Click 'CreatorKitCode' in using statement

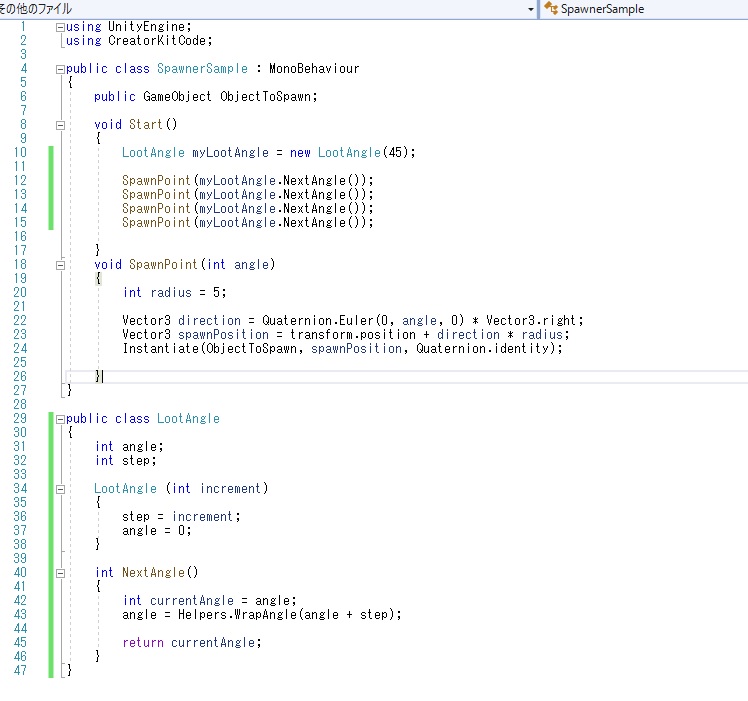[157, 41]
